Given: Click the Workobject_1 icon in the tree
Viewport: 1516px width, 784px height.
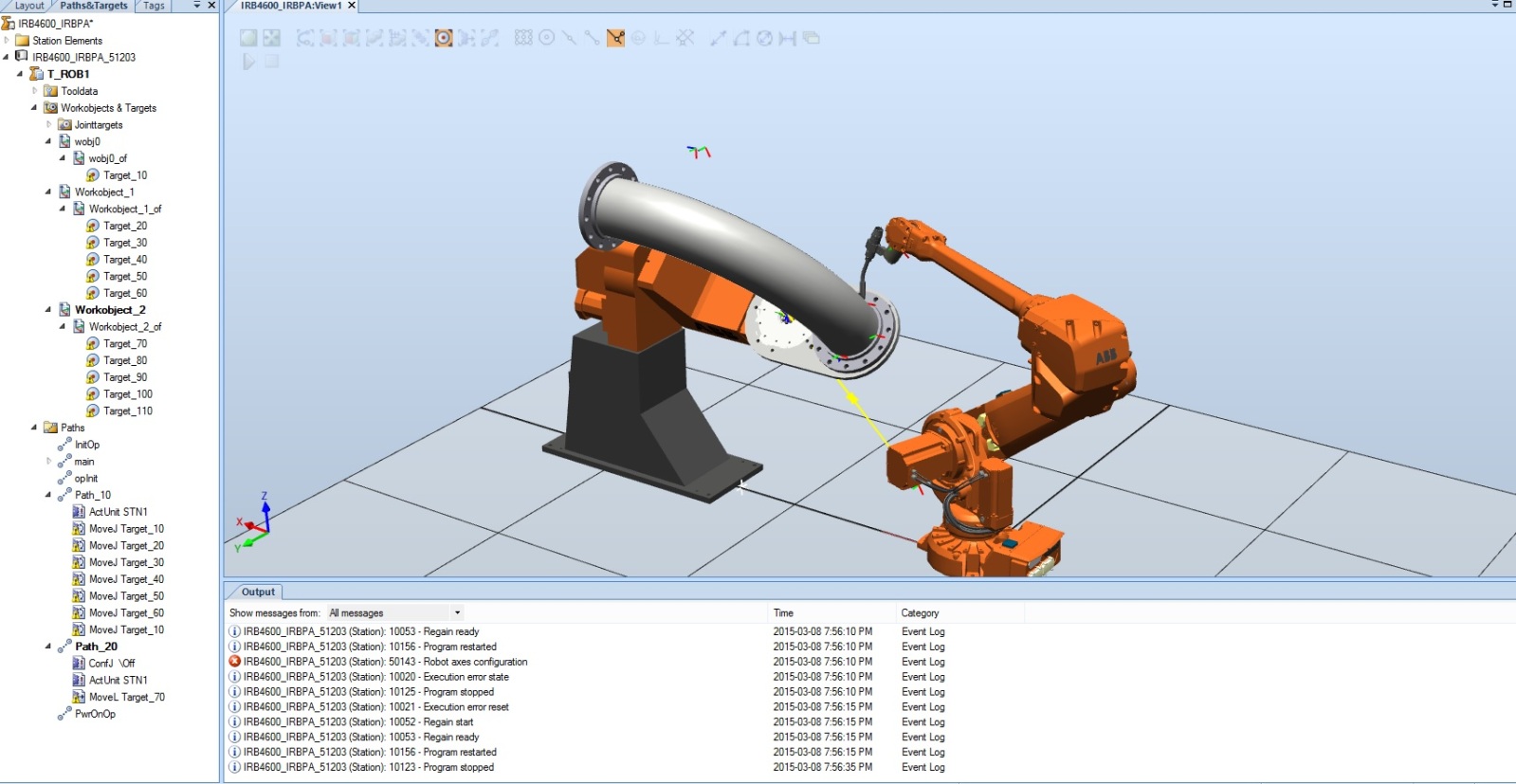Looking at the screenshot, I should tap(64, 191).
